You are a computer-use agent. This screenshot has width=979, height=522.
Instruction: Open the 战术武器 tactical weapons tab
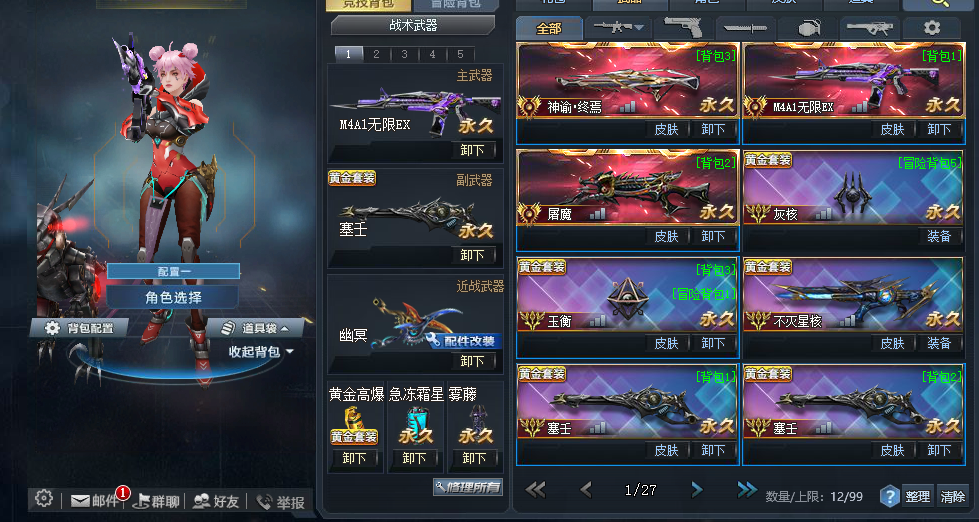point(413,25)
